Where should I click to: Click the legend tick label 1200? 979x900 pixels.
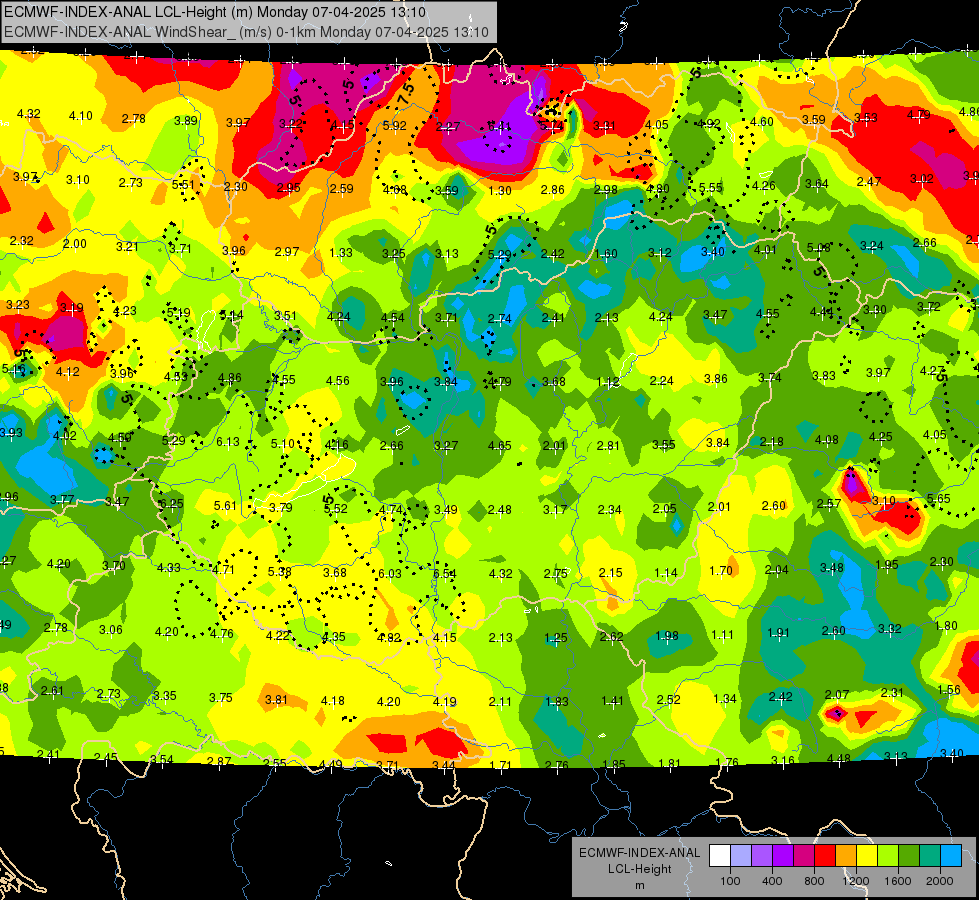point(856,881)
